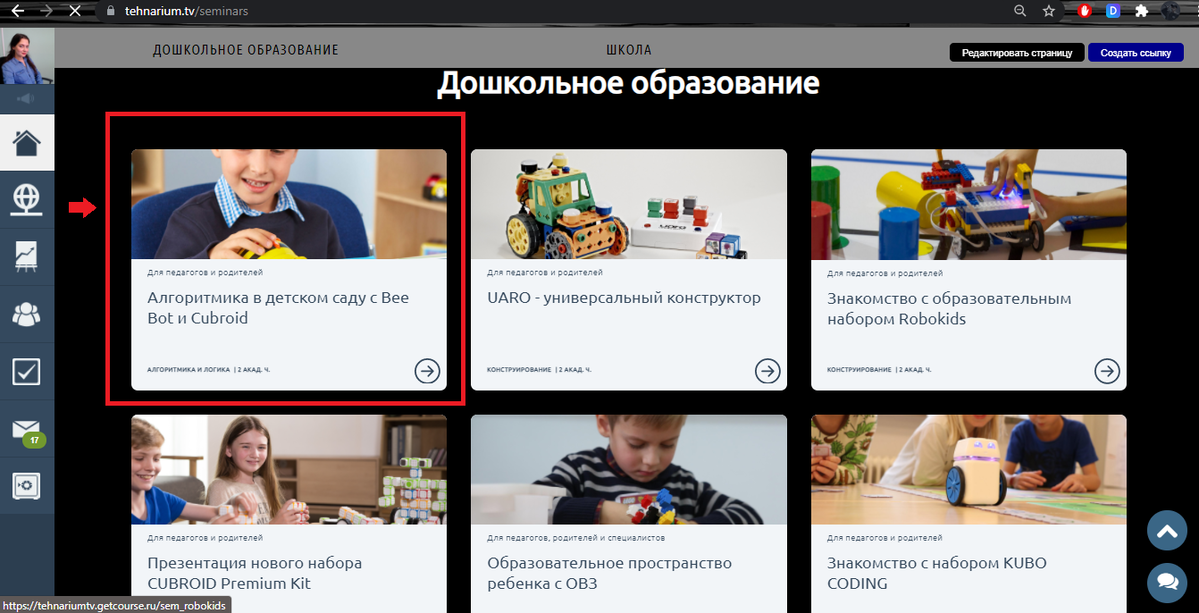Open the extensions puzzle piece menu
Screen dimensions: 1199x613
(x=1141, y=11)
